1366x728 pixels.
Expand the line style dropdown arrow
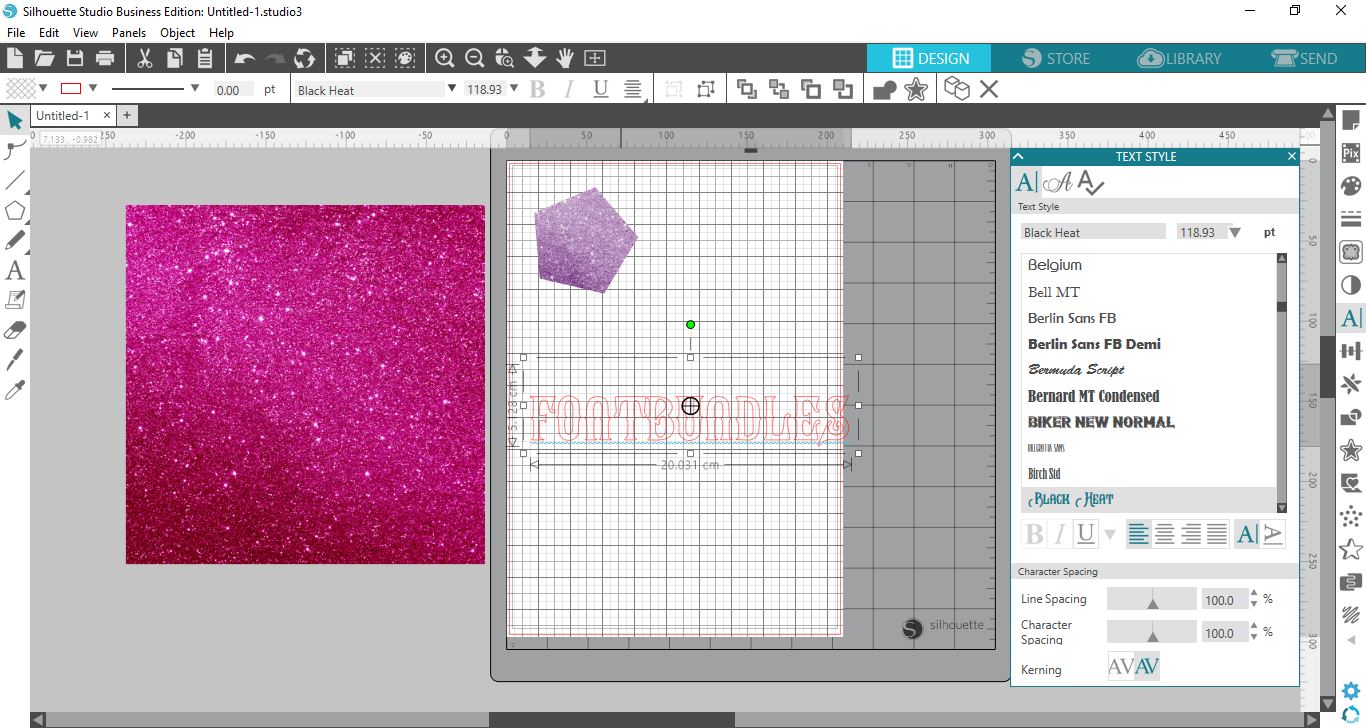194,89
